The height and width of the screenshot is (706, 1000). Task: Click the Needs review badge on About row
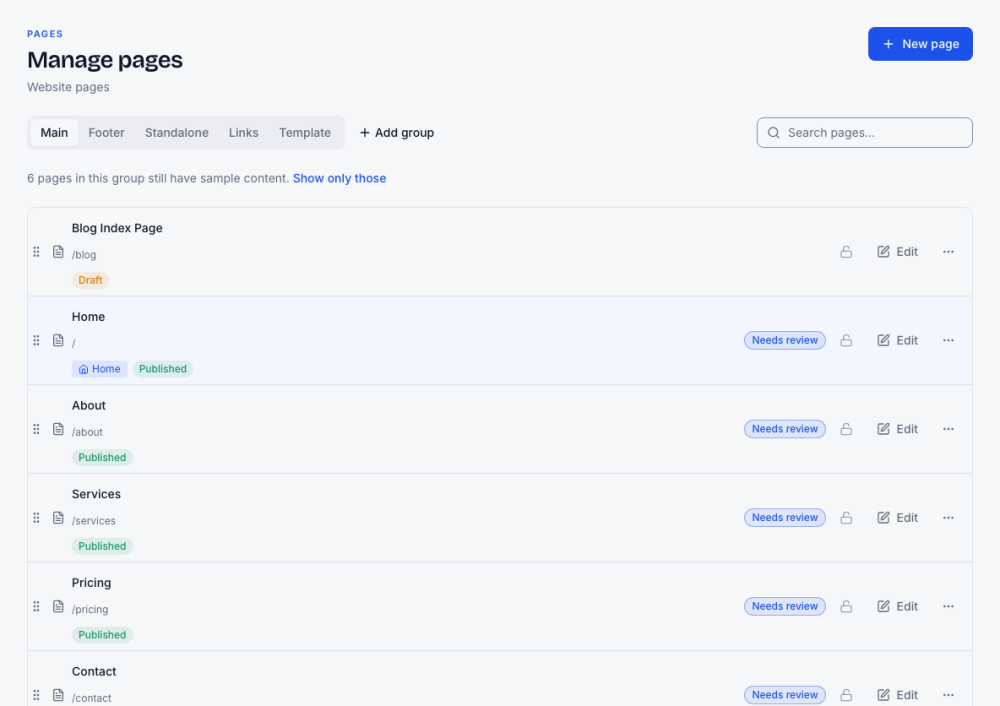(784, 429)
